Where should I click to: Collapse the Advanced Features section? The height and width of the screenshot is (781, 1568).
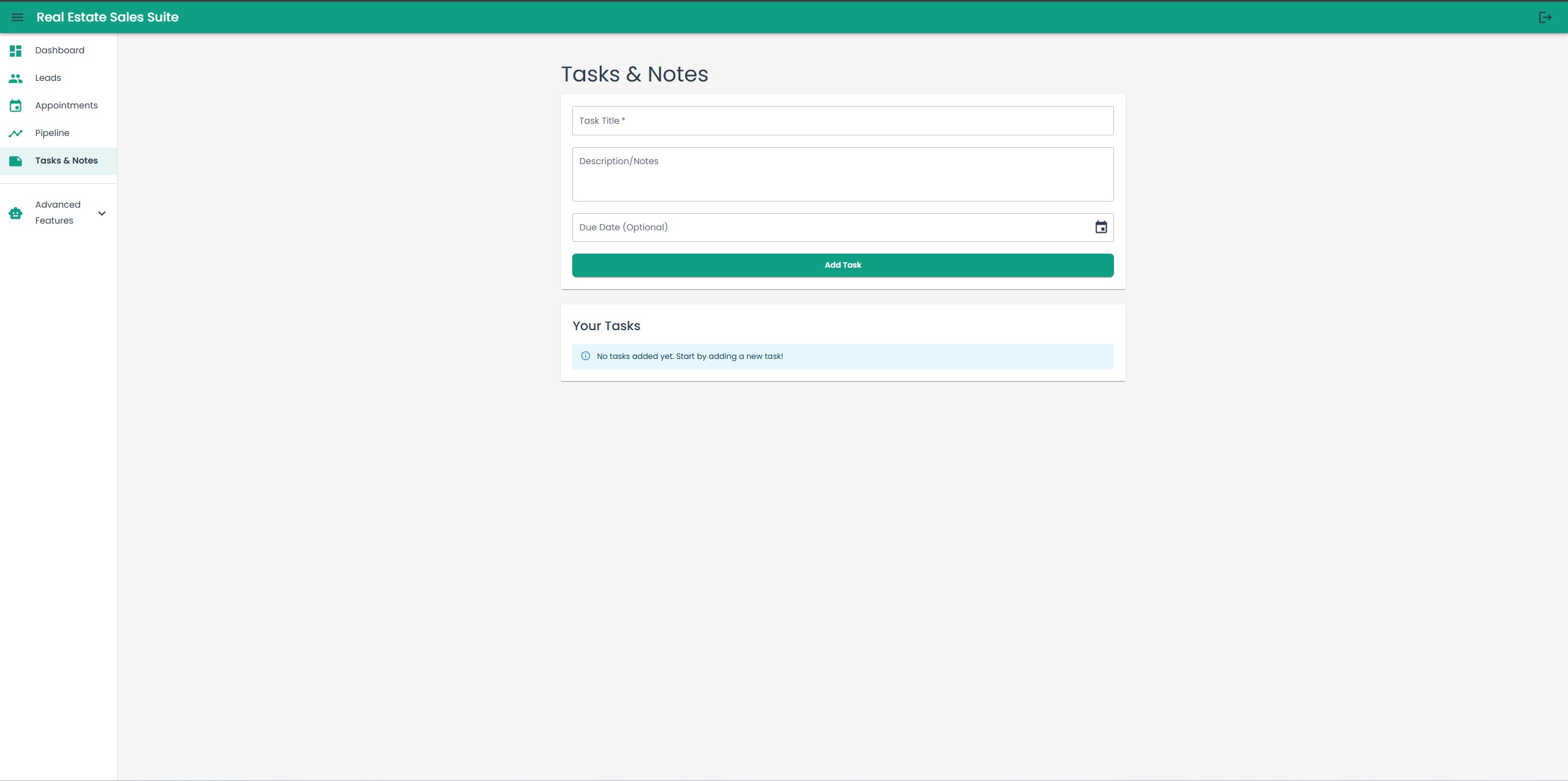[102, 213]
